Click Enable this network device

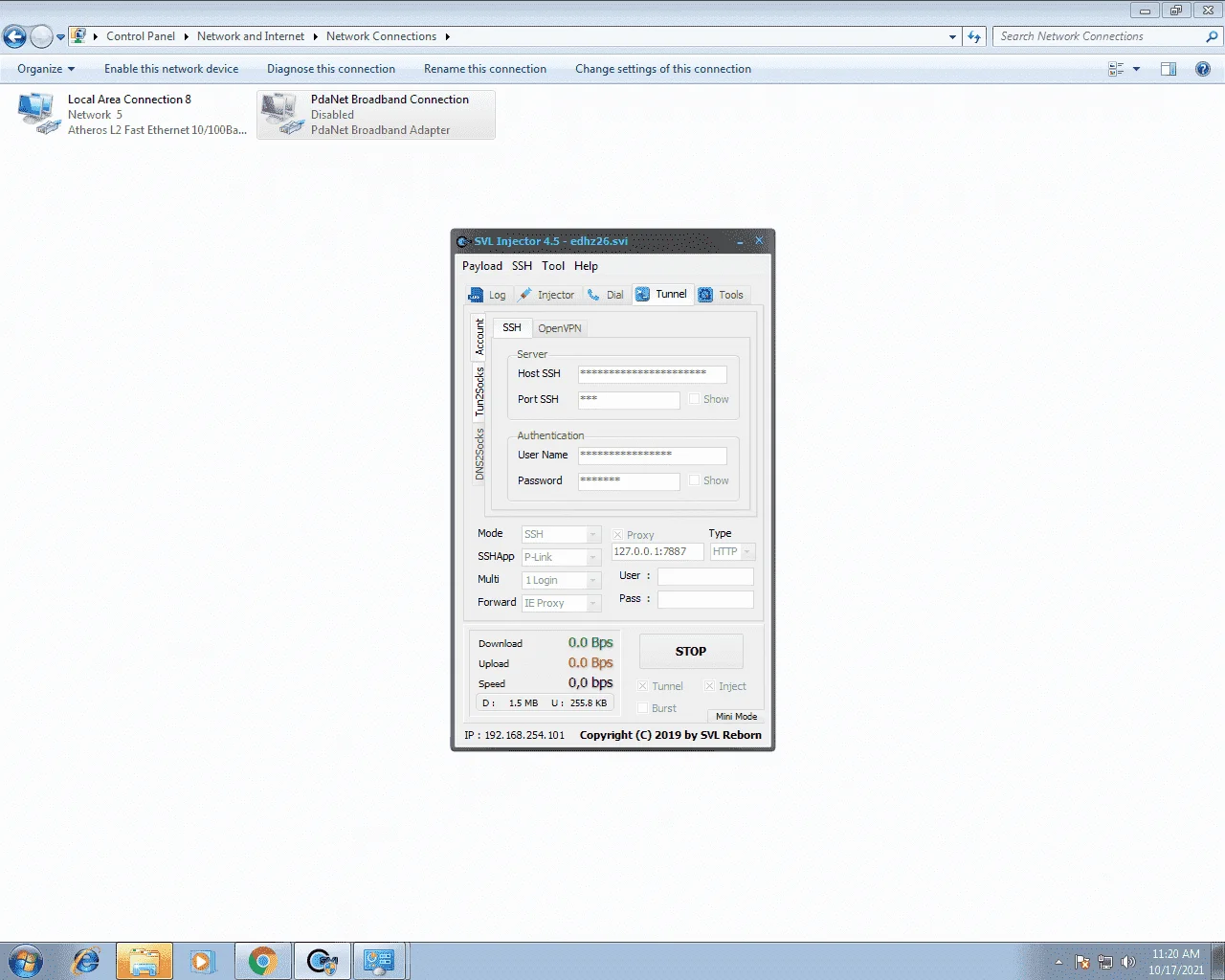coord(171,69)
